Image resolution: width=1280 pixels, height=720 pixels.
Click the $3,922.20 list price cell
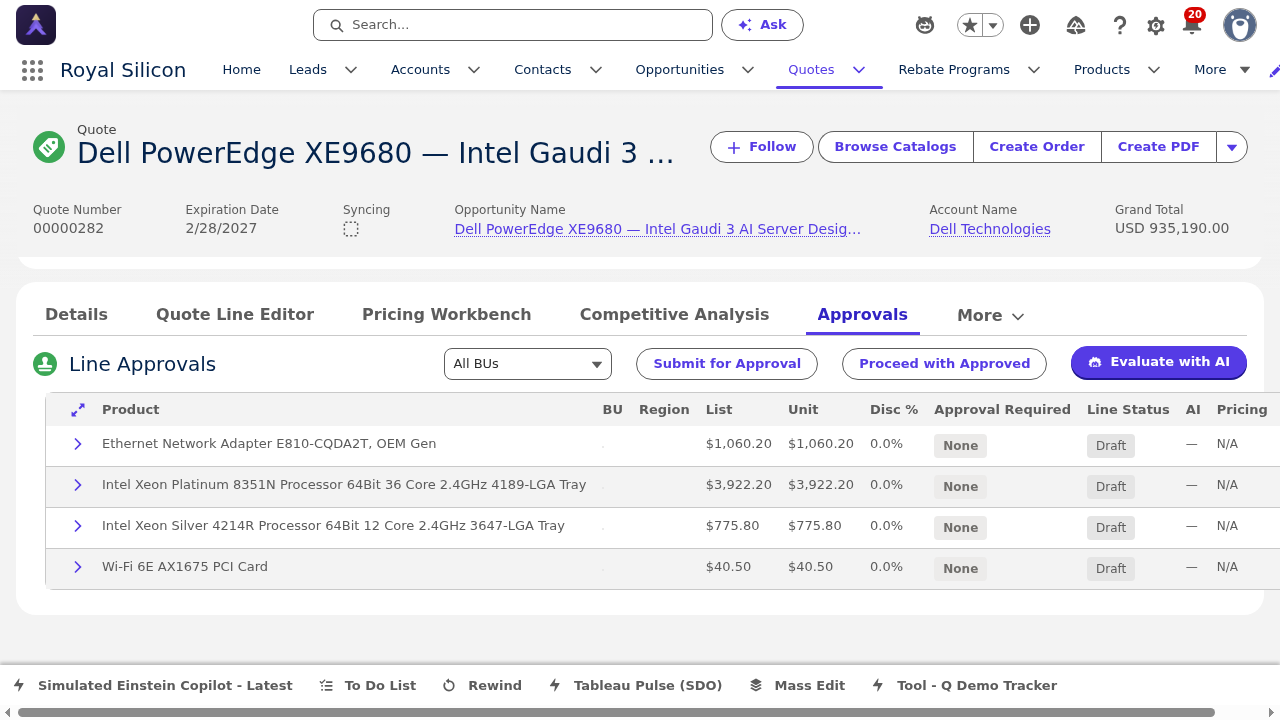pyautogui.click(x=739, y=485)
